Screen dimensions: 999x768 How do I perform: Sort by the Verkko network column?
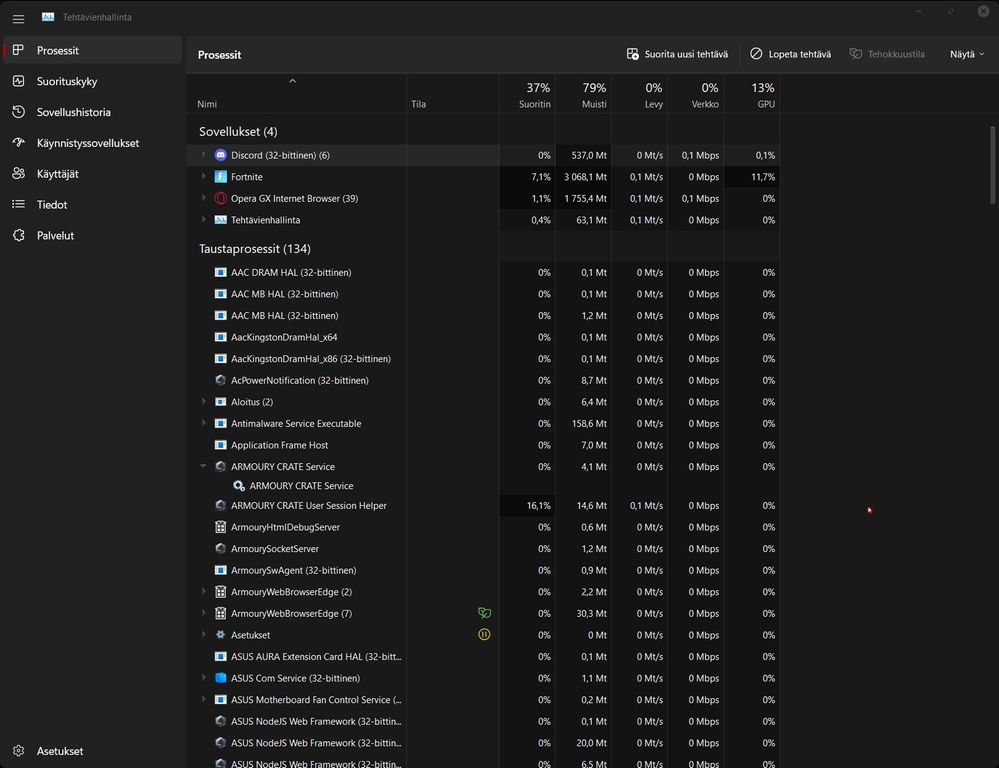click(x=695, y=94)
